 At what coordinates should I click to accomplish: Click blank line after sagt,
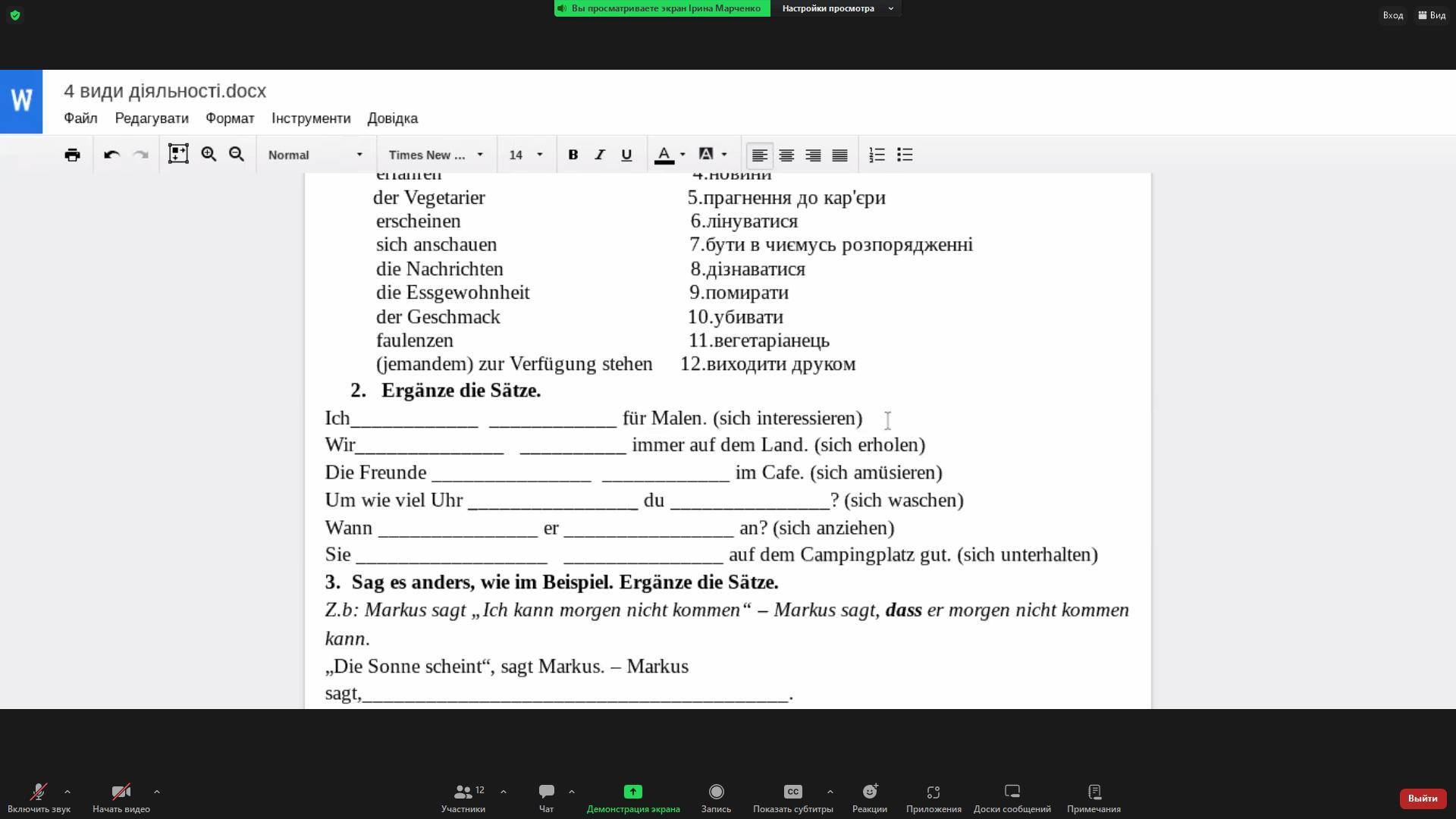click(576, 695)
